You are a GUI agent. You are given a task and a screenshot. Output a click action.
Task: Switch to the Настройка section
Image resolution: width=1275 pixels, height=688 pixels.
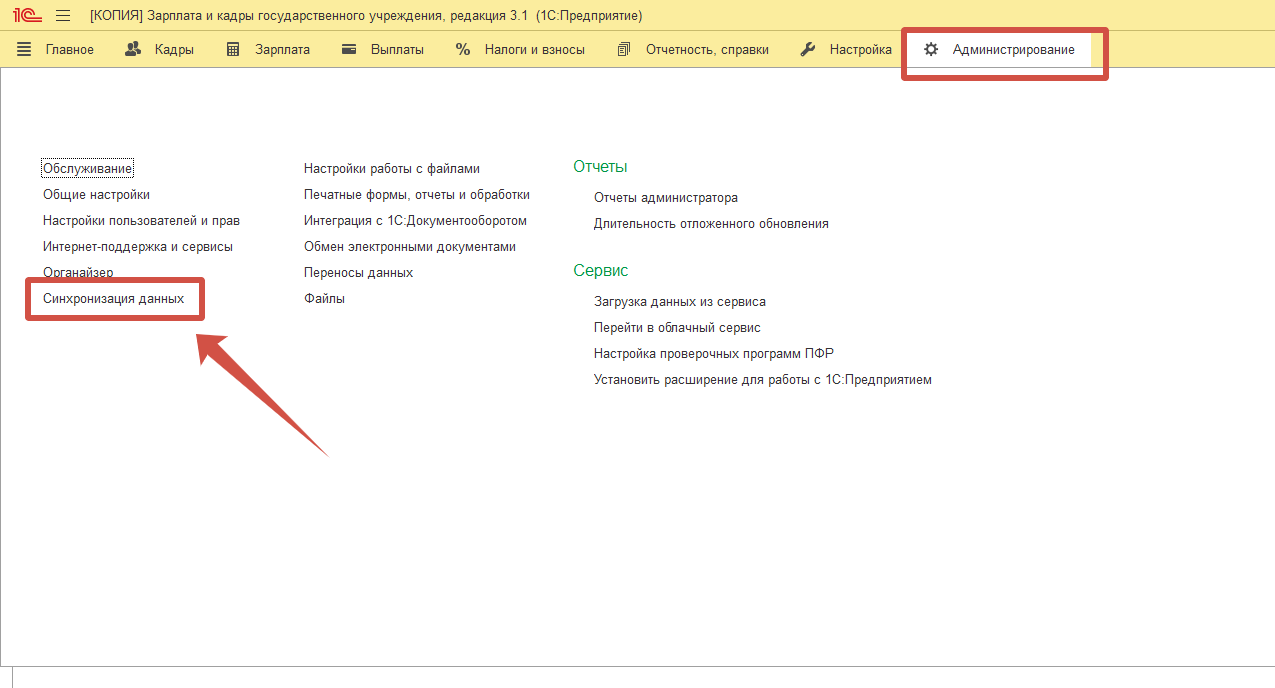[846, 49]
